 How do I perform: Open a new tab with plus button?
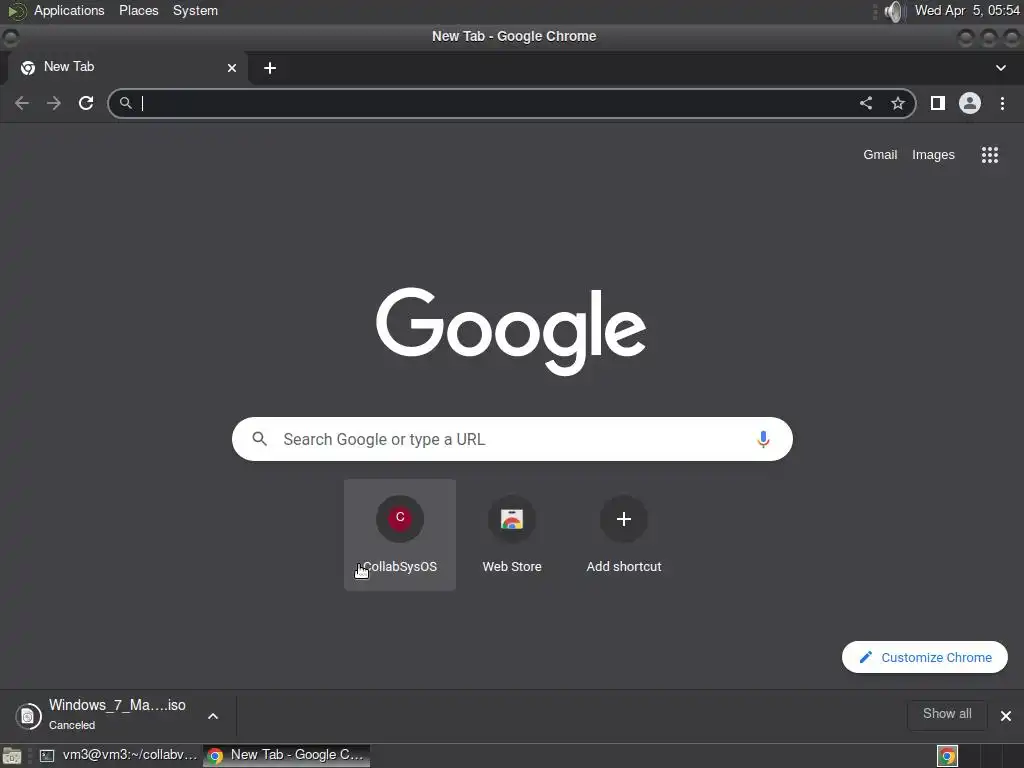(270, 68)
